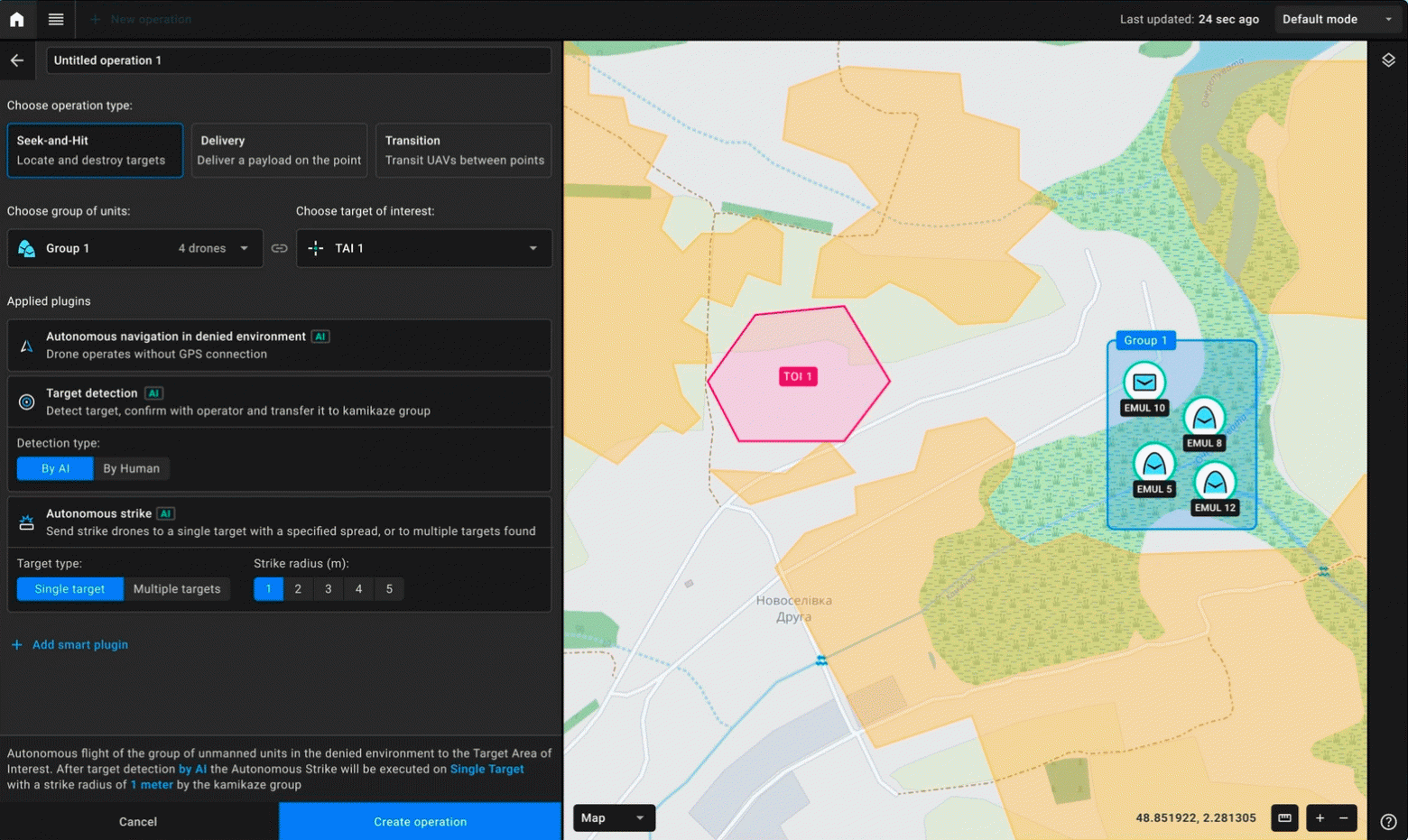
Task: Open the Map type dropdown
Action: [x=614, y=817]
